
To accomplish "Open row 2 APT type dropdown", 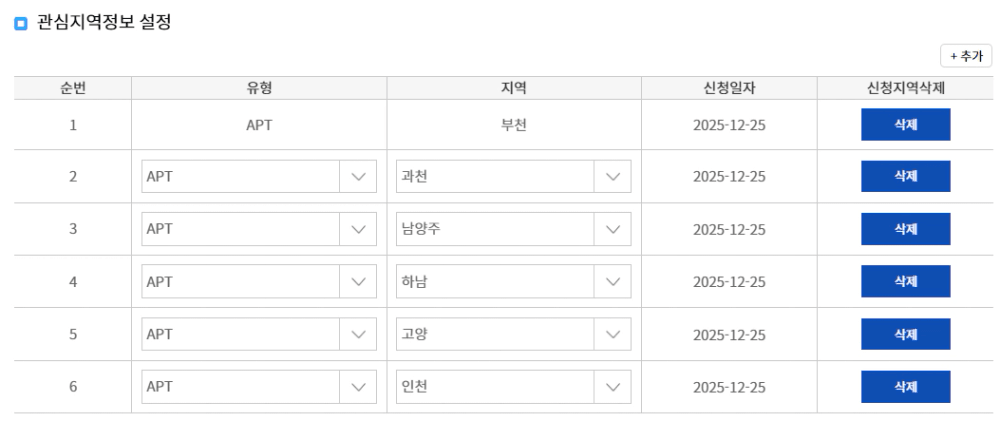I will click(258, 177).
